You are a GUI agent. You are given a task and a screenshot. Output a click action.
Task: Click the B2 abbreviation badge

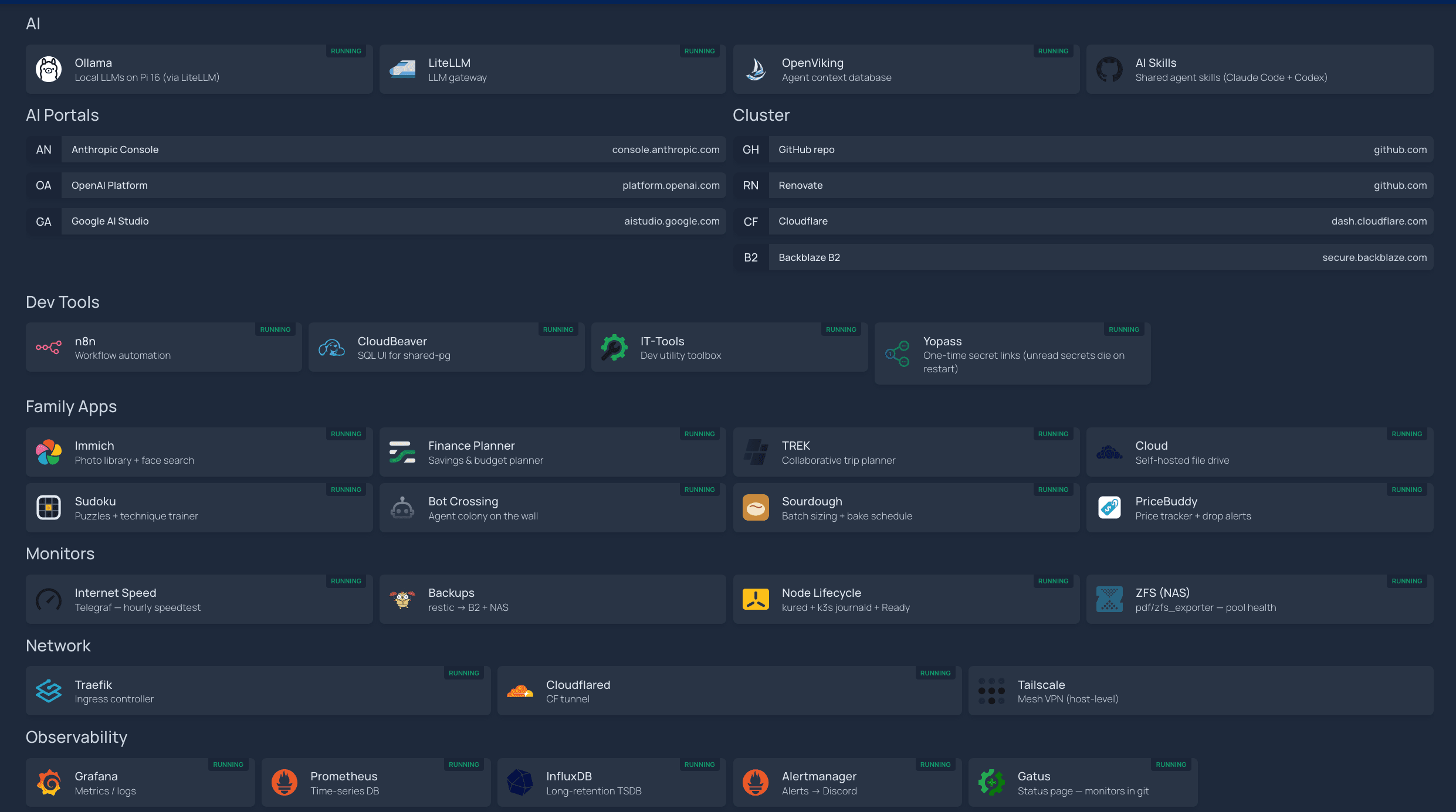point(751,257)
